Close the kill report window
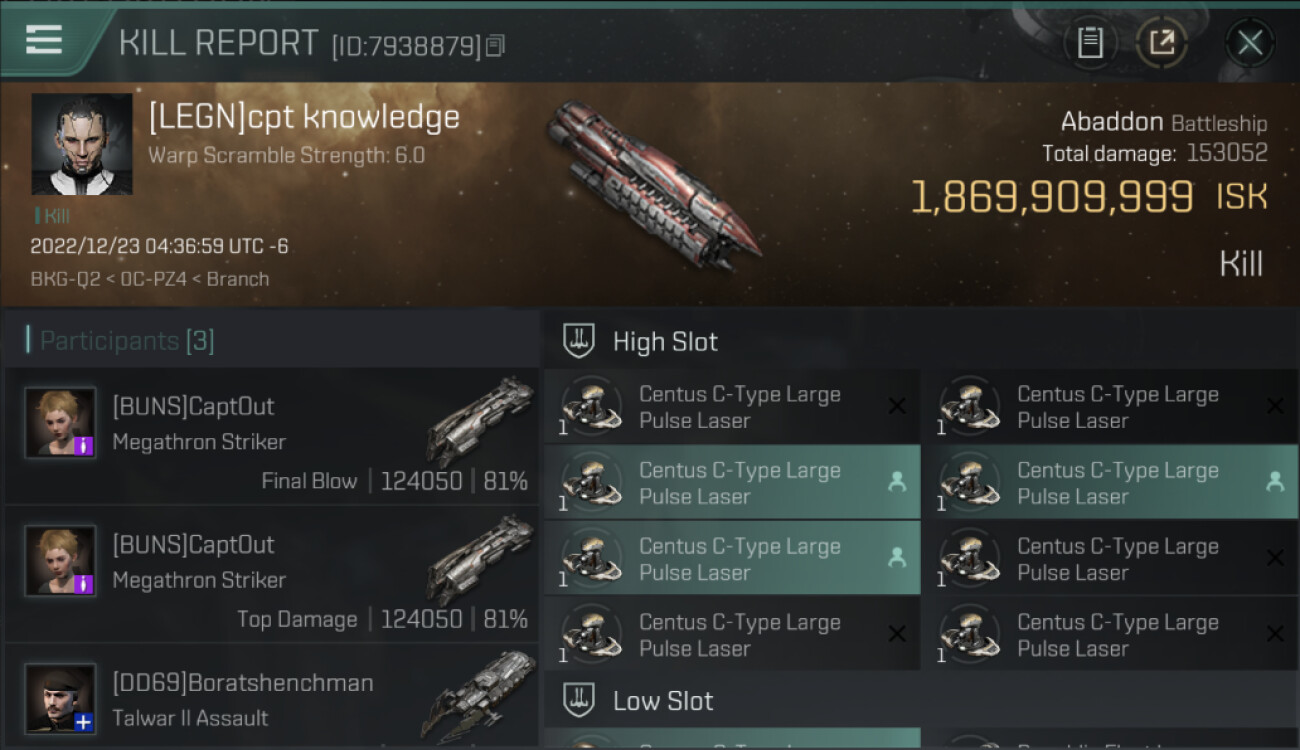The width and height of the screenshot is (1300, 750). point(1249,42)
